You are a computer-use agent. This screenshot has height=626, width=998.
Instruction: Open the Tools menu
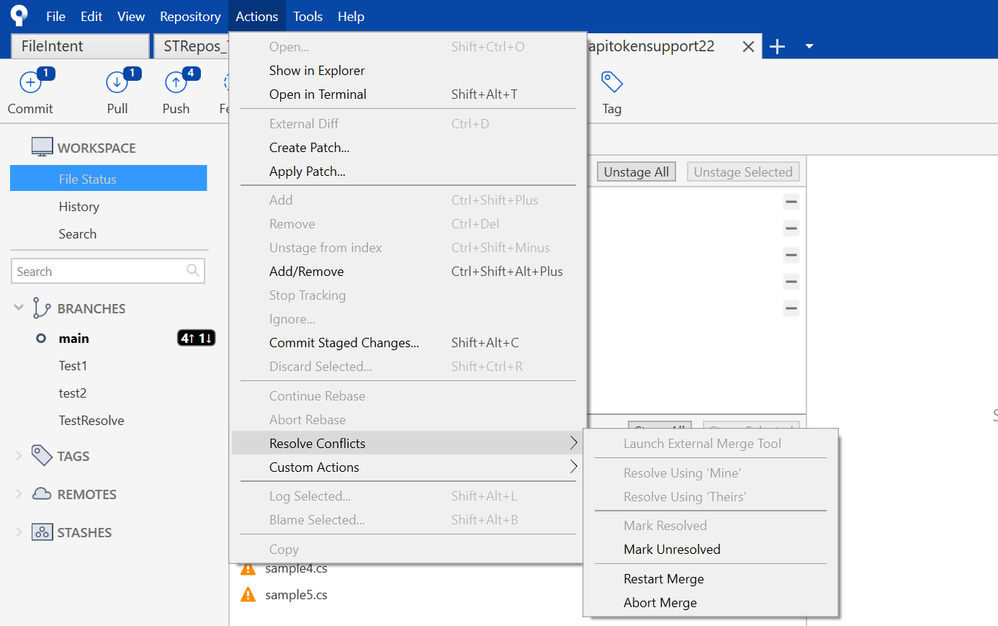tap(307, 17)
